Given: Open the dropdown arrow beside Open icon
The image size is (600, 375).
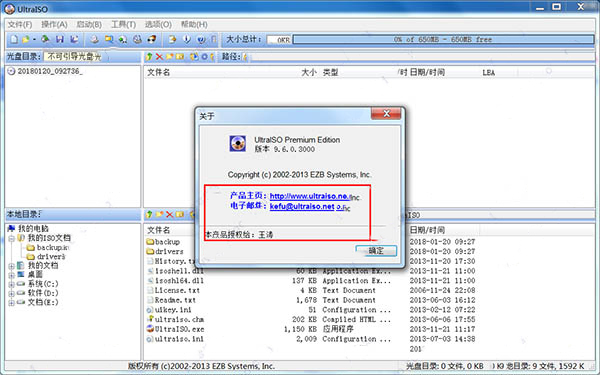Looking at the screenshot, I should point(34,39).
